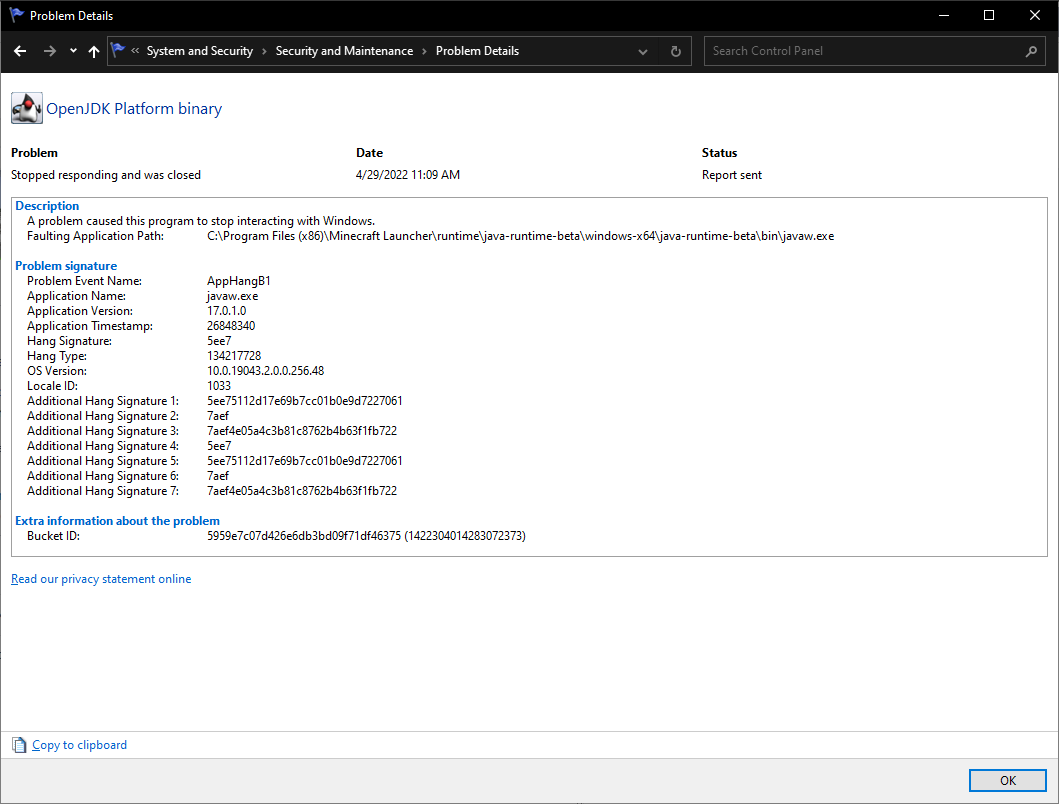Go back using the Back arrow
The image size is (1059, 804).
[x=20, y=51]
